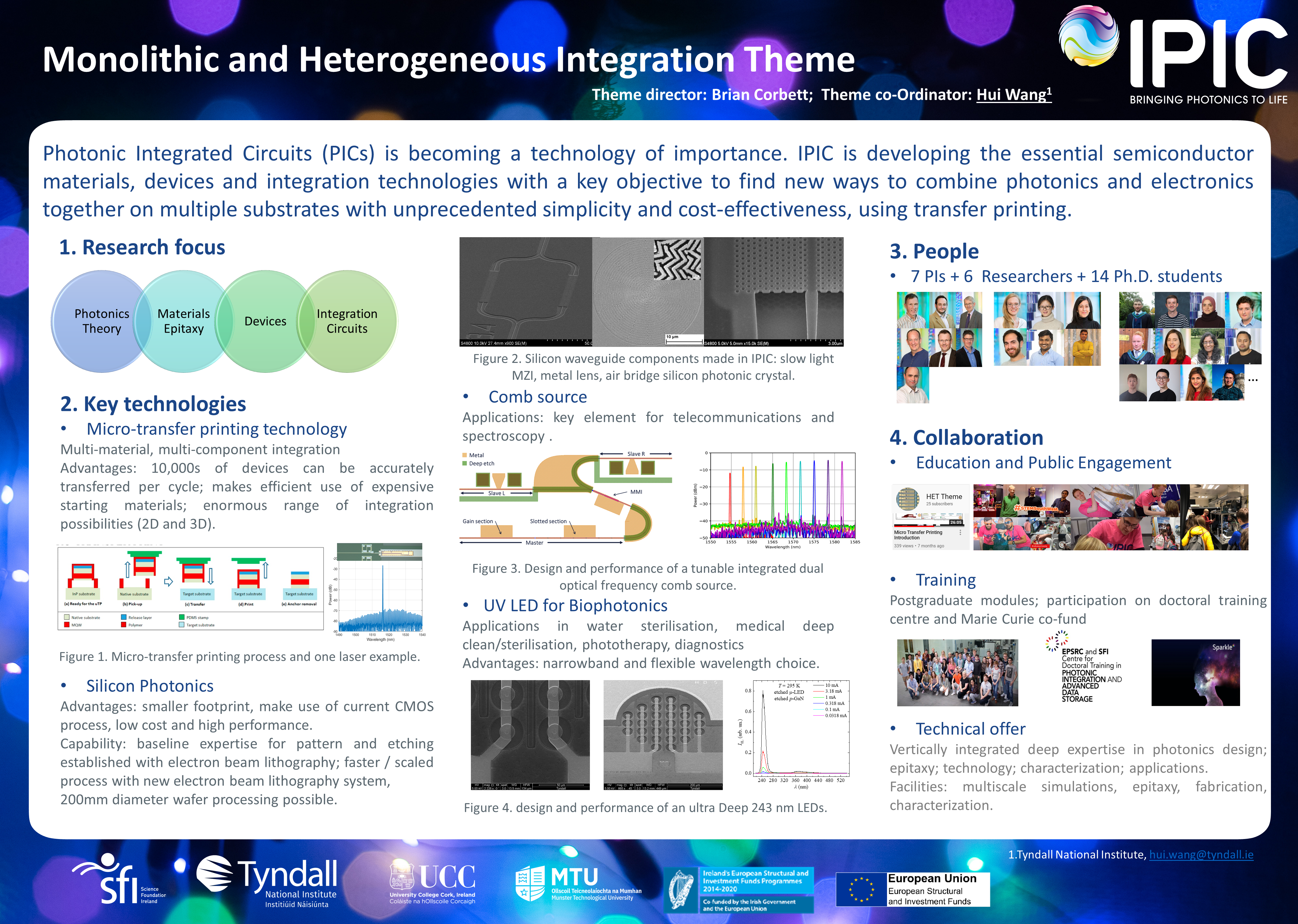This screenshot has height=924, width=1298.
Task: Click the slow light MZI SEM image
Action: (x=526, y=292)
